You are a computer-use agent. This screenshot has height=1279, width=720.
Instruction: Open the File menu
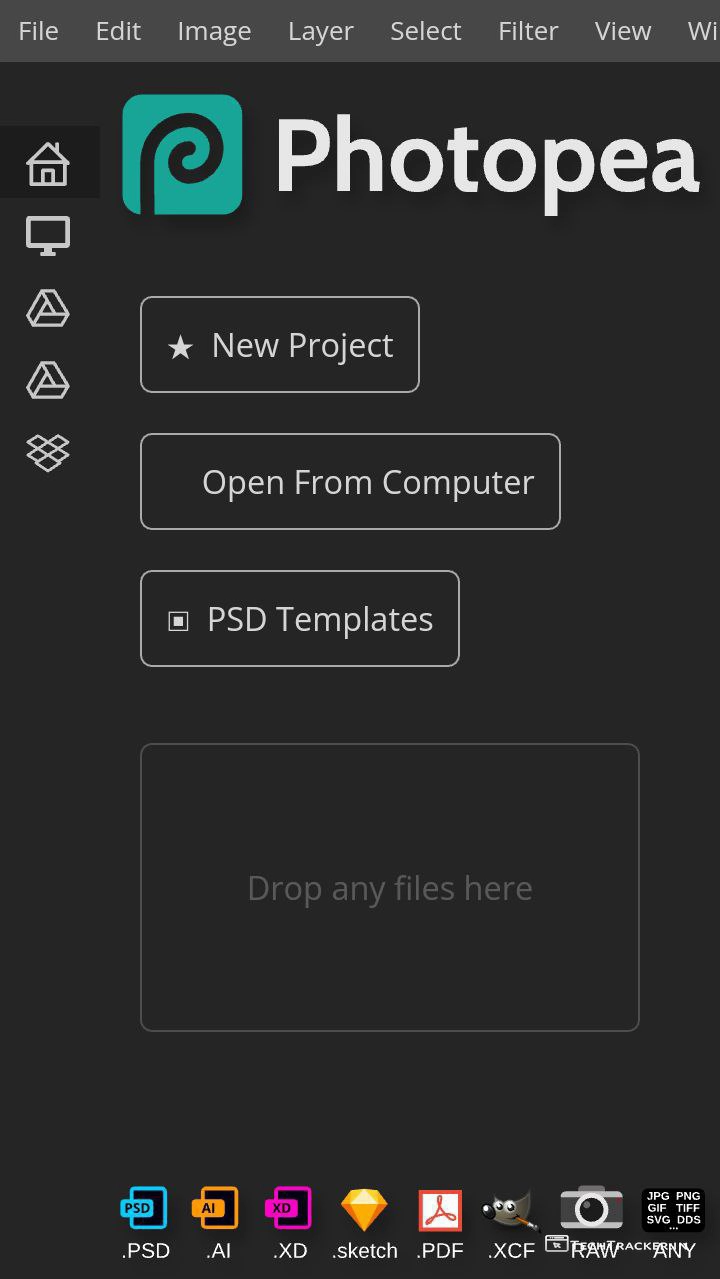(x=38, y=31)
